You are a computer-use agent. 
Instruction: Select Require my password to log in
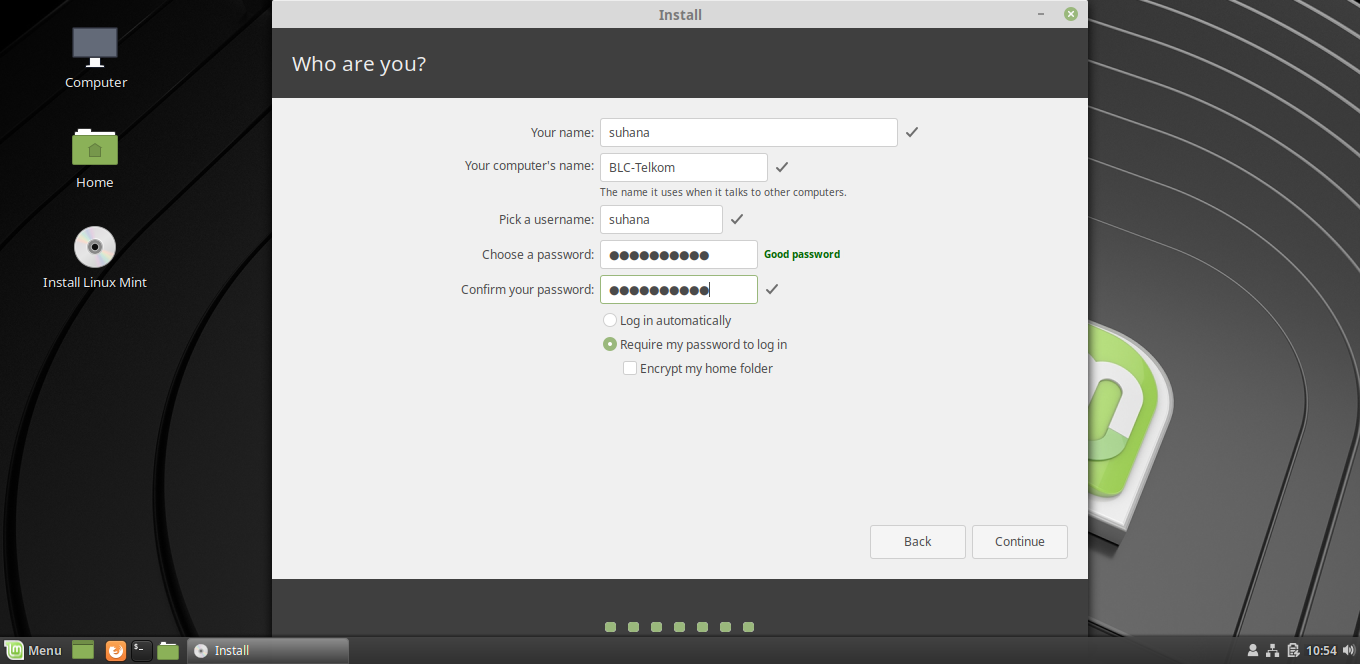610,344
